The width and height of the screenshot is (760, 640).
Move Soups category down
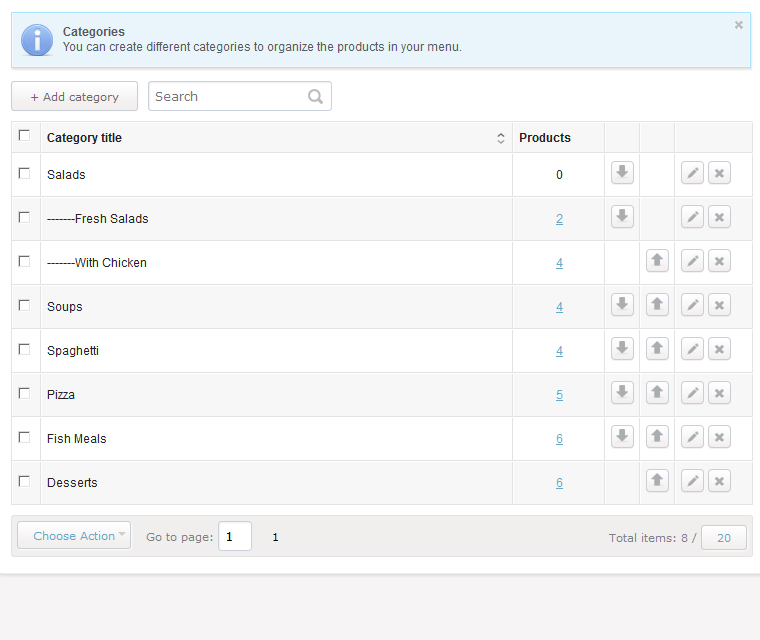(622, 305)
